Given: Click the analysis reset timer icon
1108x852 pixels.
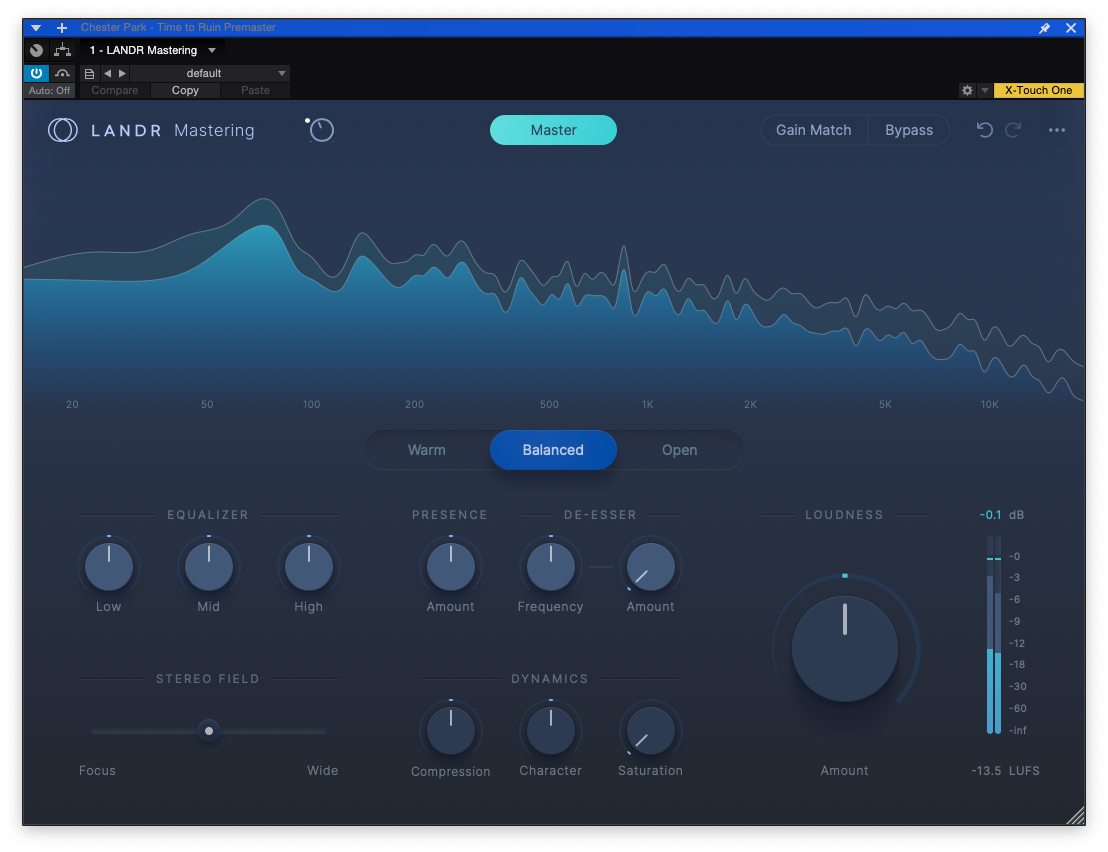Looking at the screenshot, I should coord(321,129).
